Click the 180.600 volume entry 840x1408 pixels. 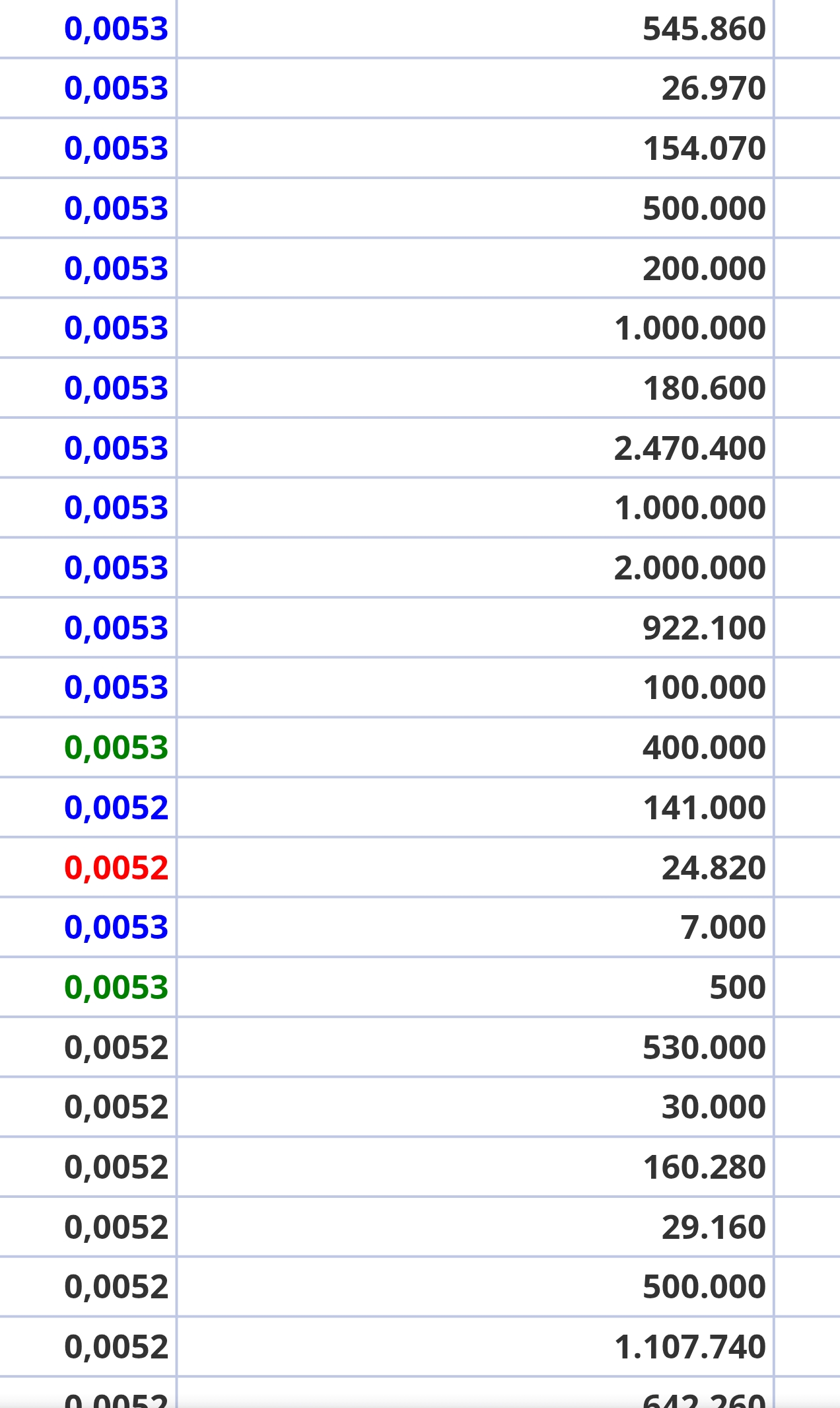(703, 389)
